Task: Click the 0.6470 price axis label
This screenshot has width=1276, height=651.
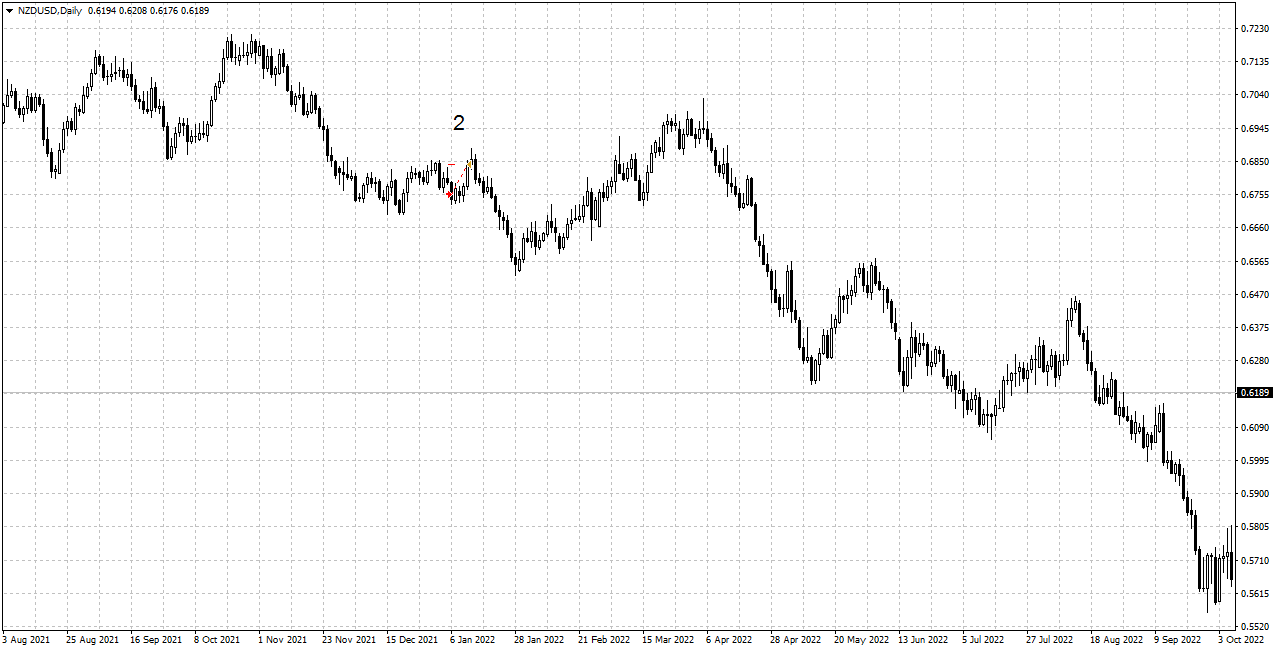Action: 1256,294
